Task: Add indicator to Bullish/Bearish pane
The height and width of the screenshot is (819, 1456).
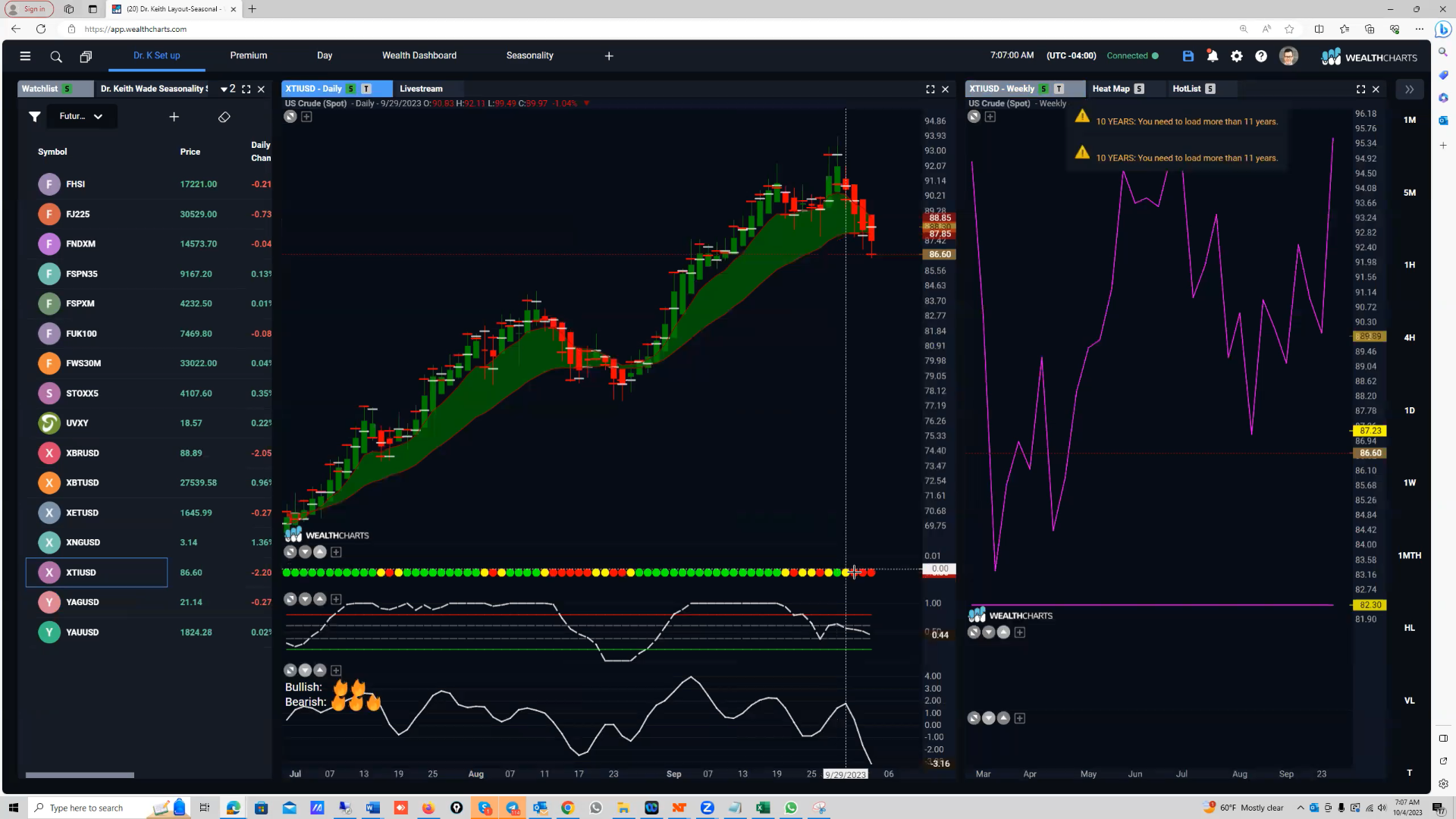Action: click(336, 670)
